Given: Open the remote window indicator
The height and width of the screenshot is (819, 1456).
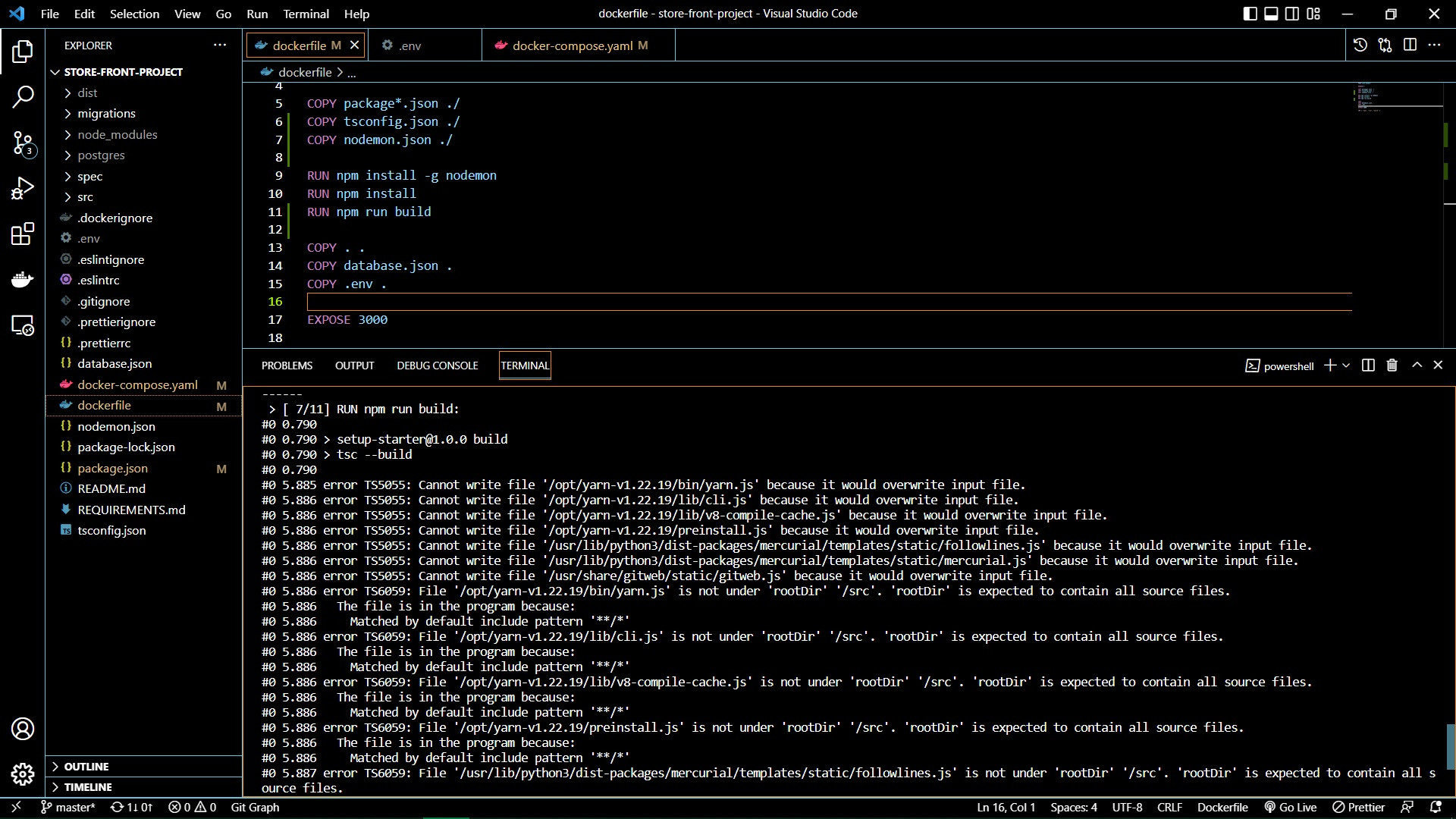Looking at the screenshot, I should pyautogui.click(x=16, y=808).
